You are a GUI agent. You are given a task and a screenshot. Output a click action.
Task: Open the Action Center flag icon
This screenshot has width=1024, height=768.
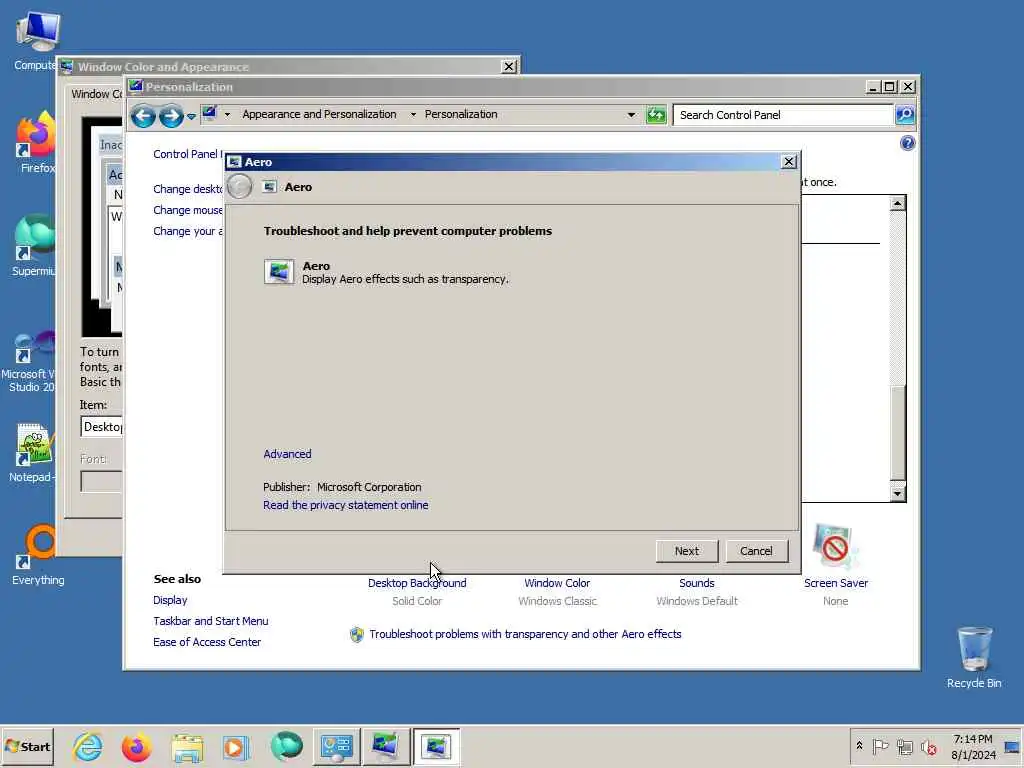coord(880,746)
